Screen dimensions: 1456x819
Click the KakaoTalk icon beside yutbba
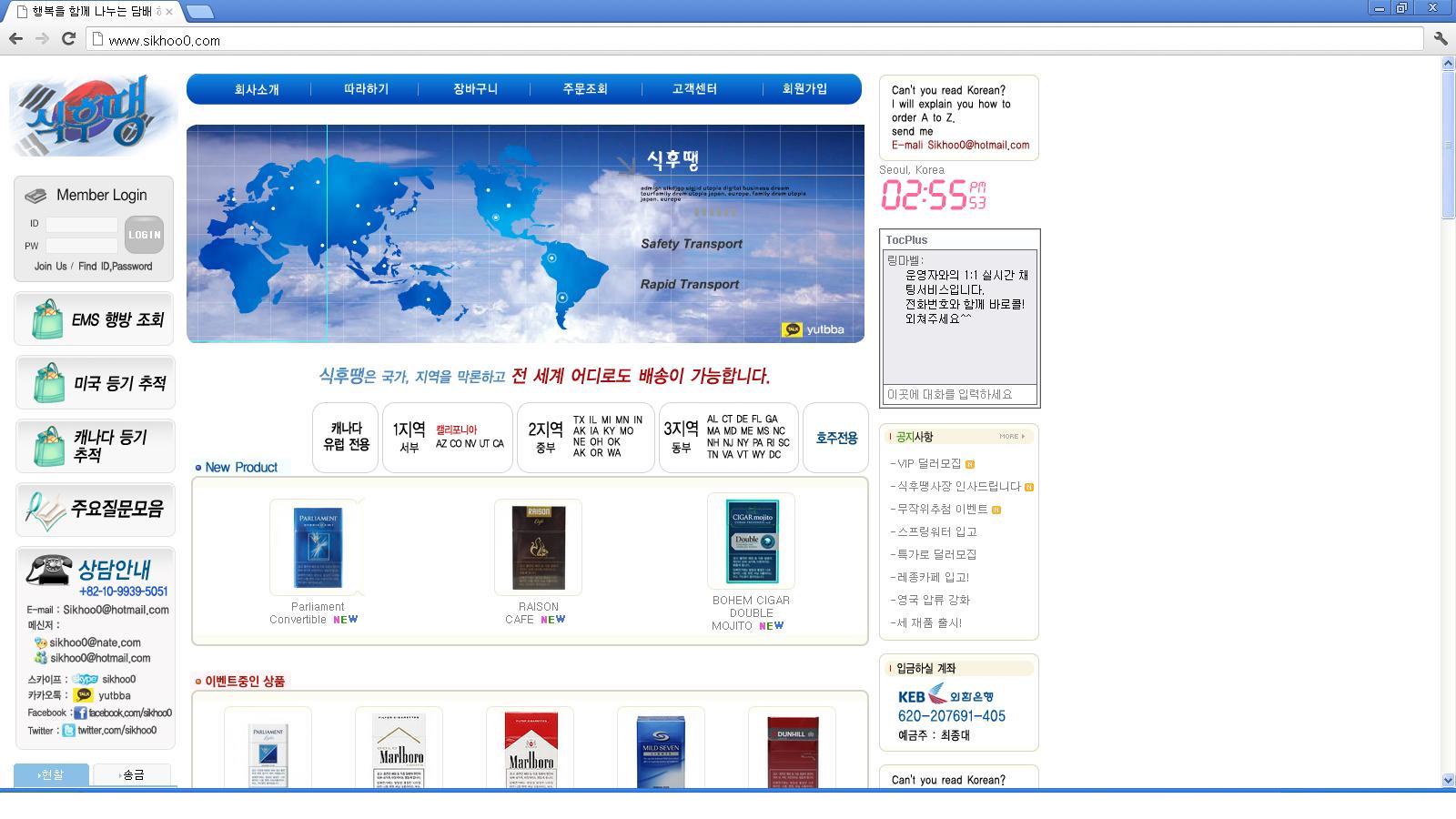83,695
